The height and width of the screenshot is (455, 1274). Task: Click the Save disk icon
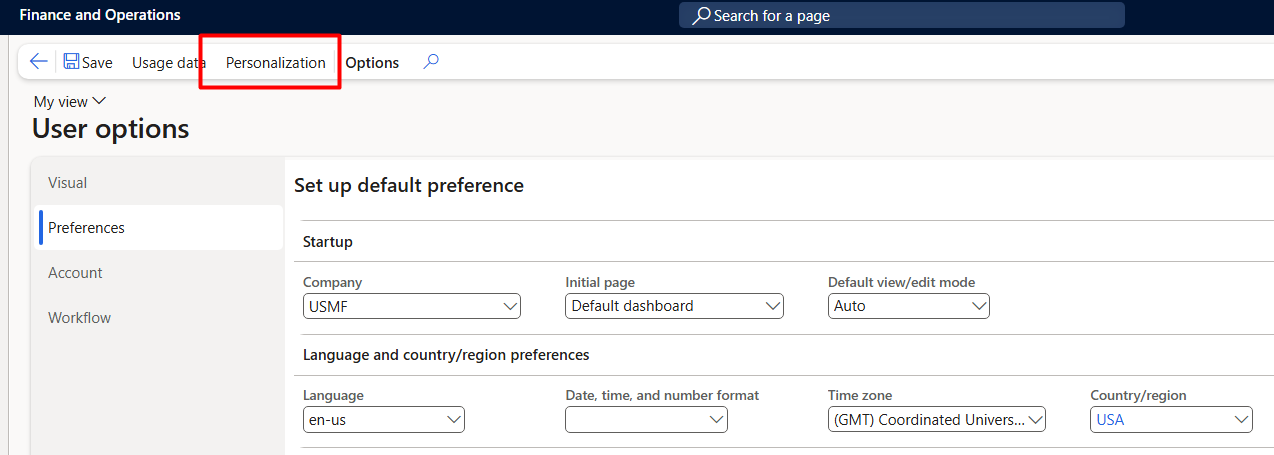pyautogui.click(x=71, y=62)
